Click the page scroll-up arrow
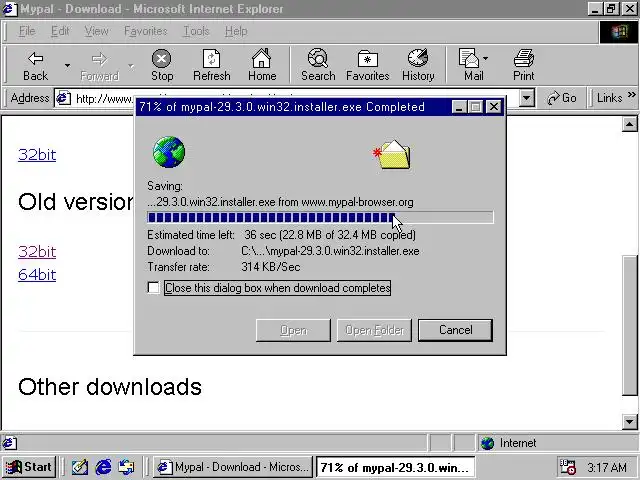This screenshot has width=640, height=480. pyautogui.click(x=629, y=124)
